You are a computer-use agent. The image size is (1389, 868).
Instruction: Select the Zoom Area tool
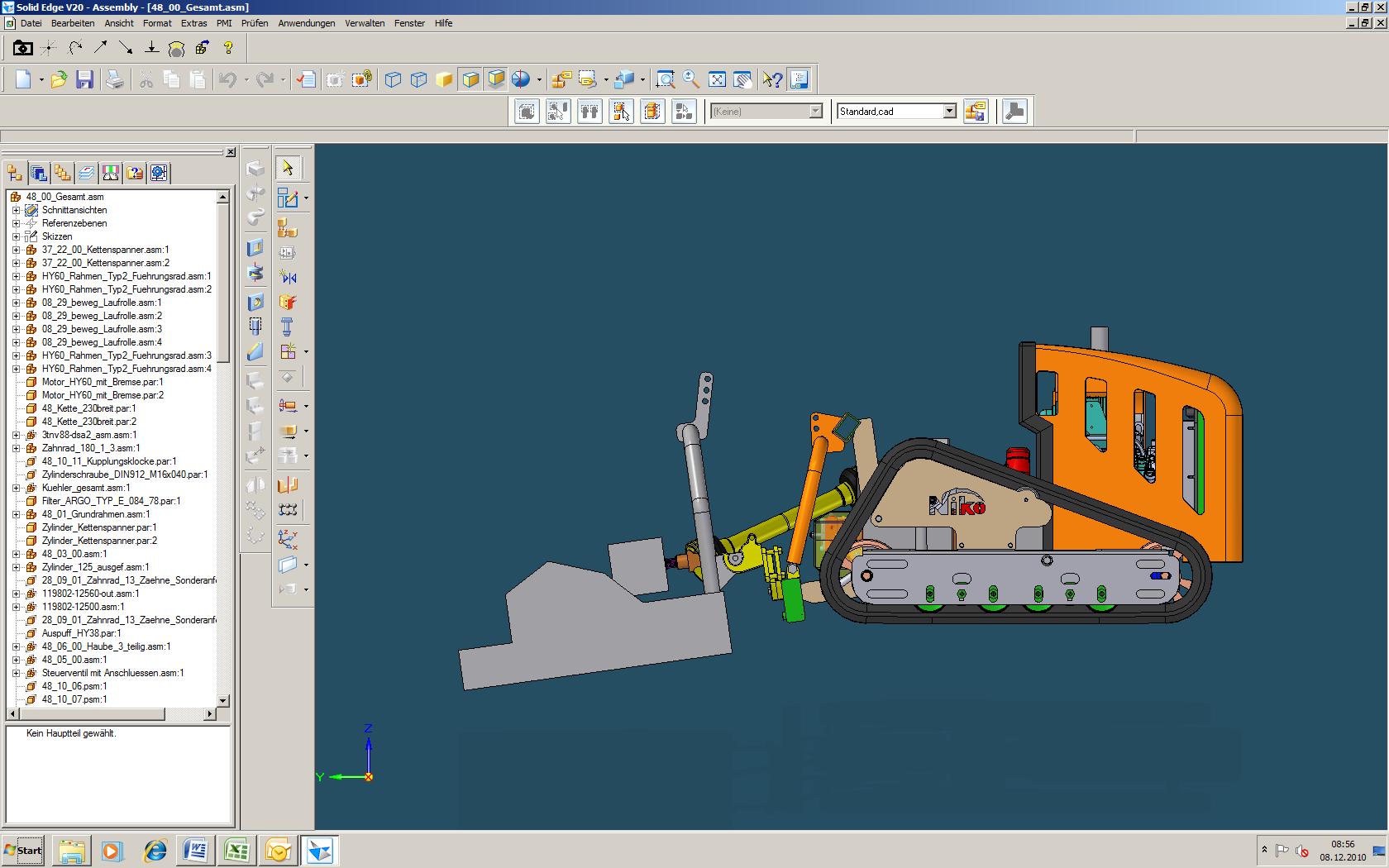[x=665, y=79]
